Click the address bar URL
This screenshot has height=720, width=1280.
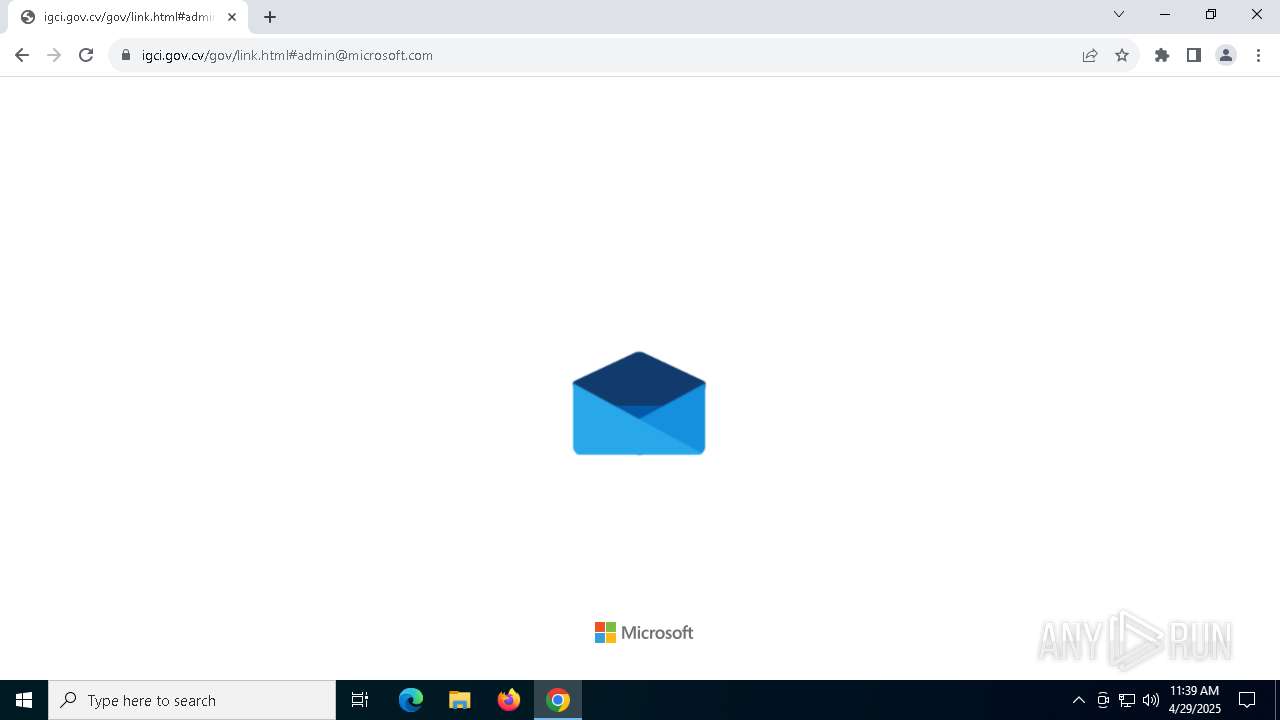[287, 56]
